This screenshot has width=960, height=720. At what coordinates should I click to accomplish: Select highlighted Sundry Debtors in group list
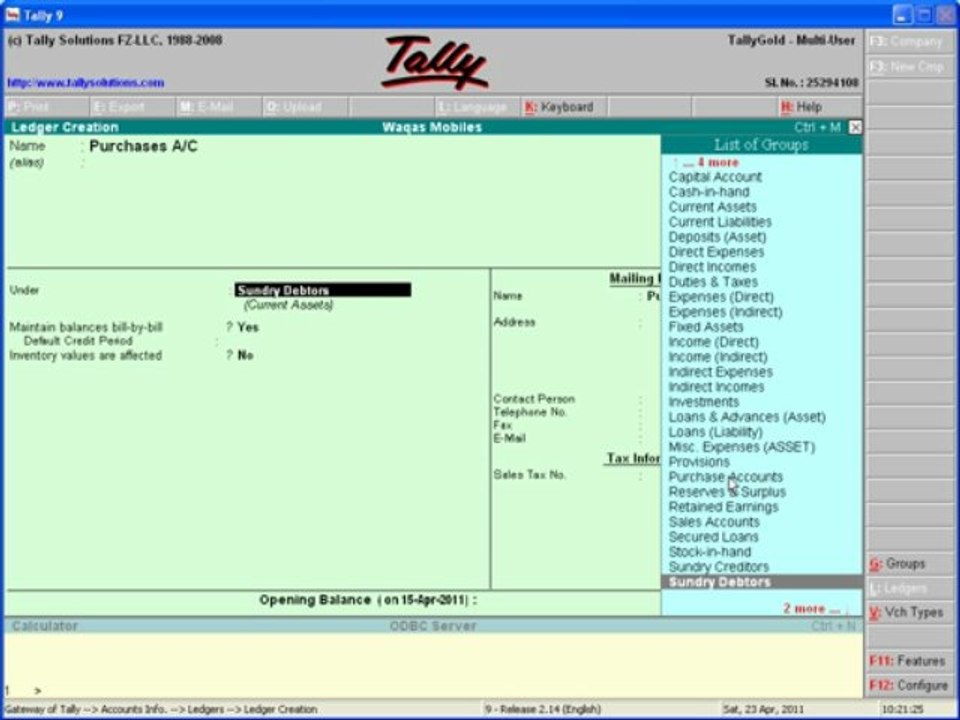pos(762,582)
